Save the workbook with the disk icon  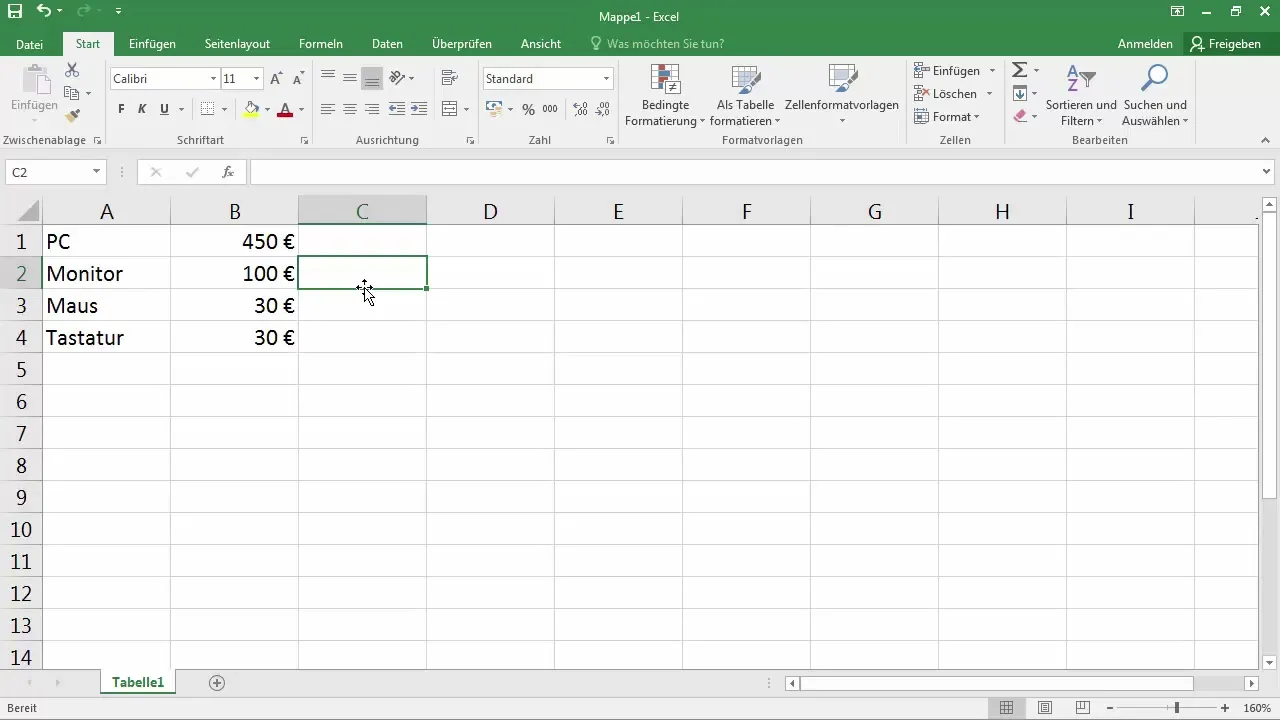[15, 12]
